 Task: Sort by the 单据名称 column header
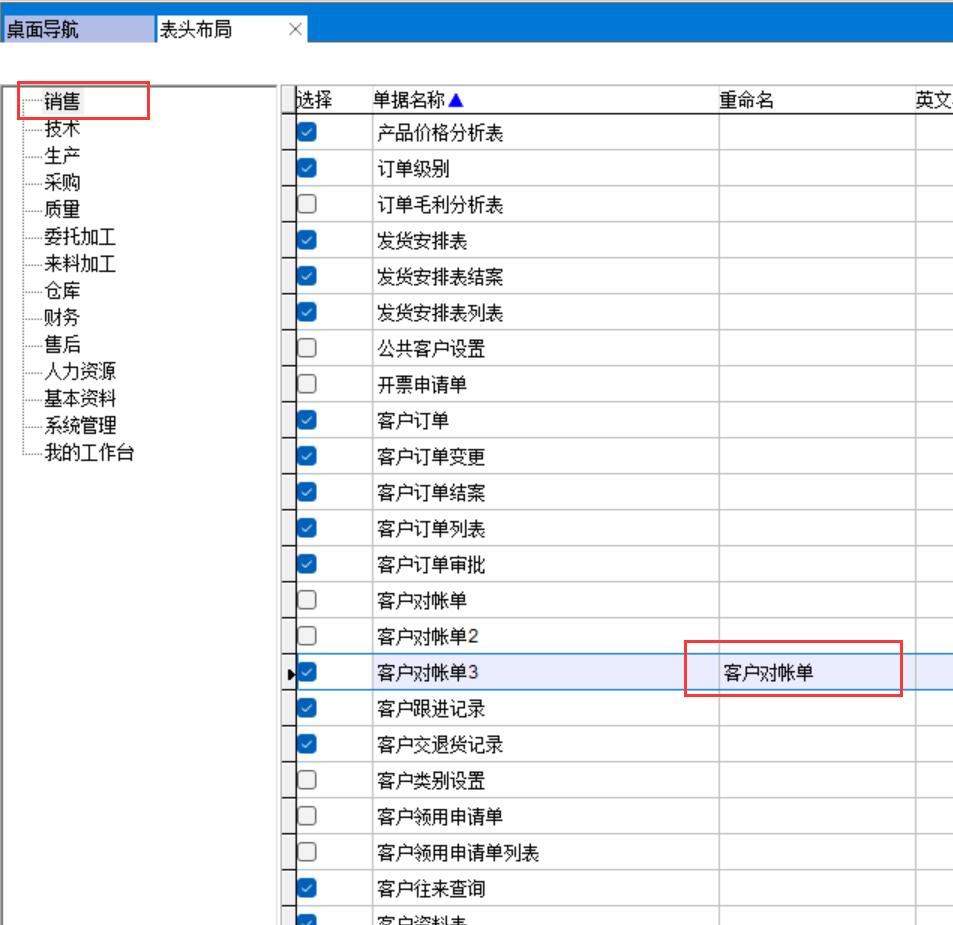pos(410,100)
